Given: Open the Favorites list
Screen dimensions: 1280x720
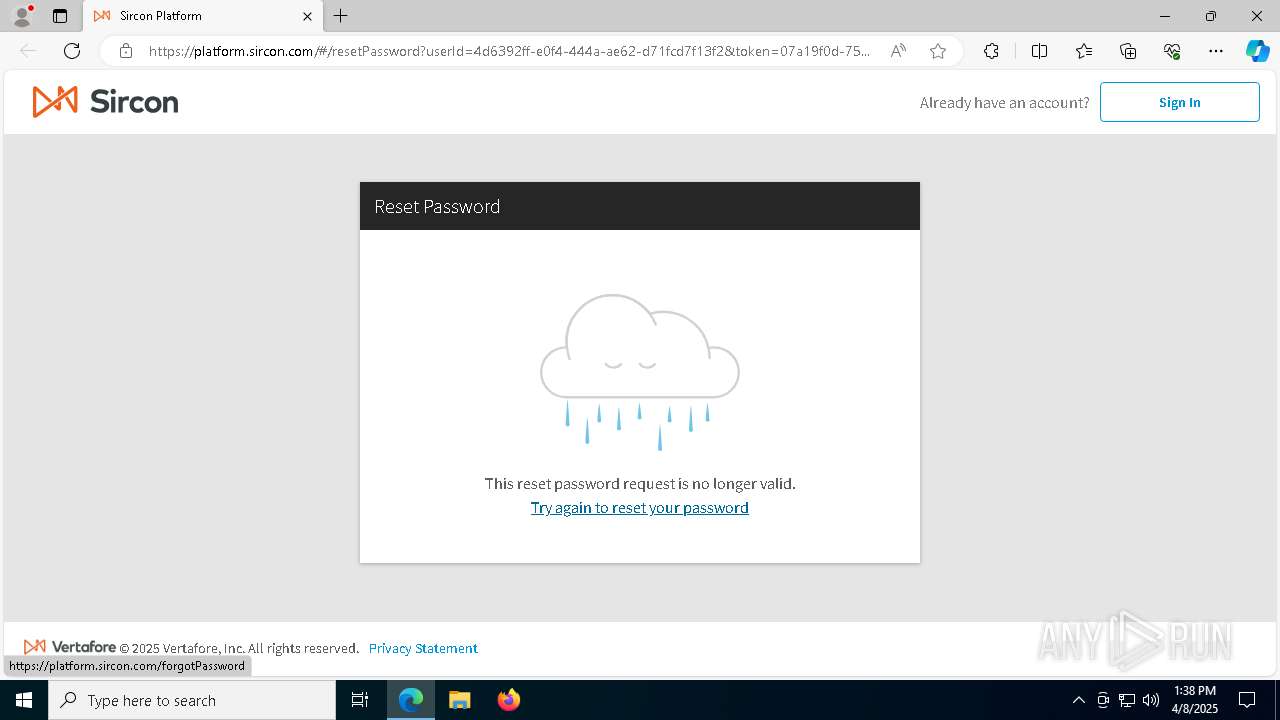Looking at the screenshot, I should tap(1084, 51).
